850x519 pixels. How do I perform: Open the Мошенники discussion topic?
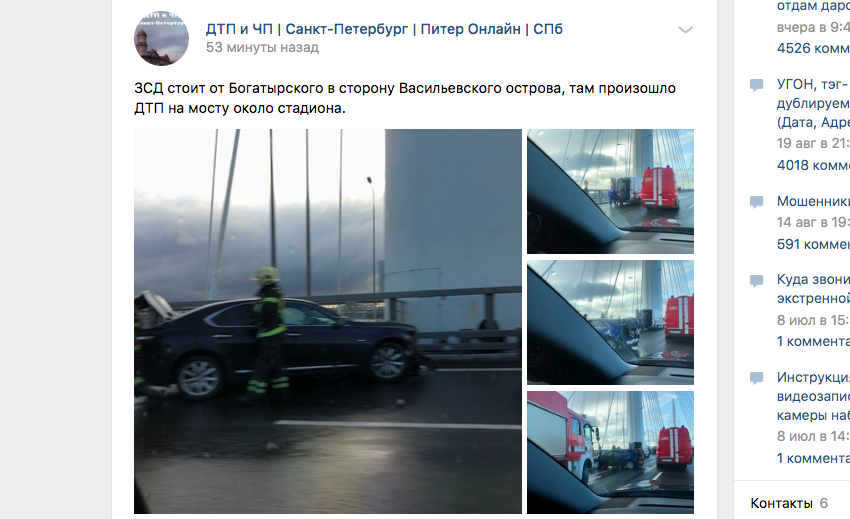coord(813,201)
